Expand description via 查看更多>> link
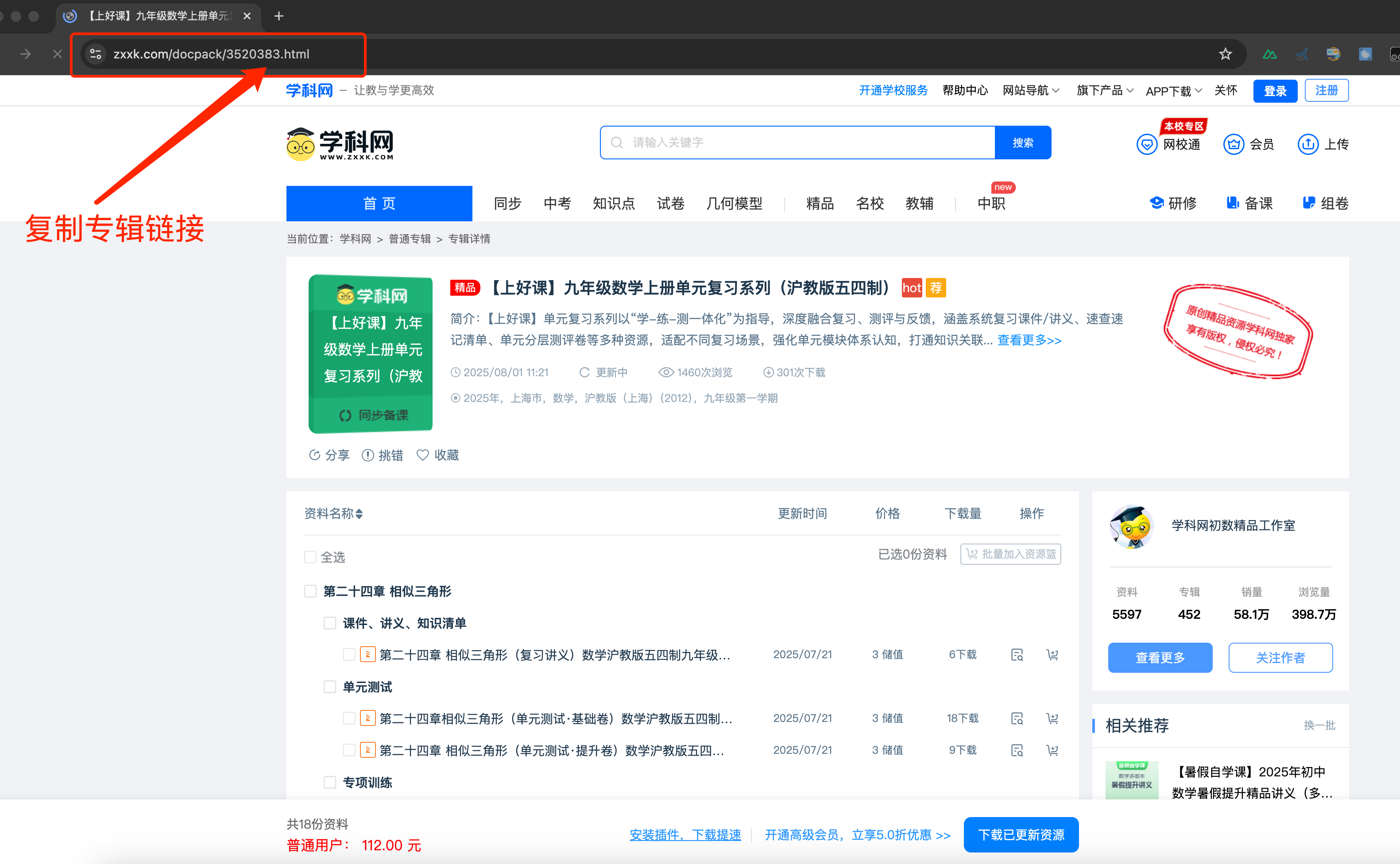 [x=1029, y=340]
